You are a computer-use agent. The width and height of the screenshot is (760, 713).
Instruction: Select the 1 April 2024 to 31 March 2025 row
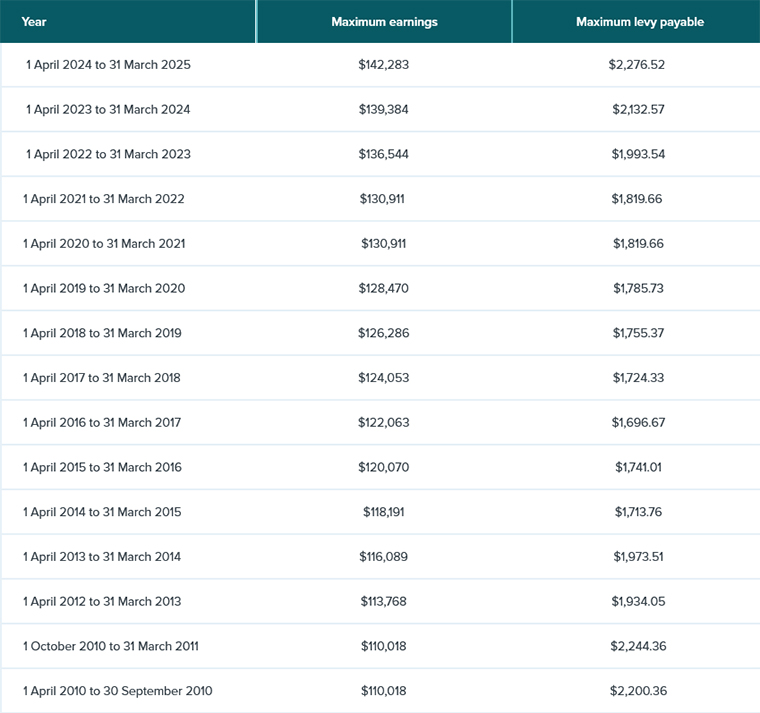108,65
